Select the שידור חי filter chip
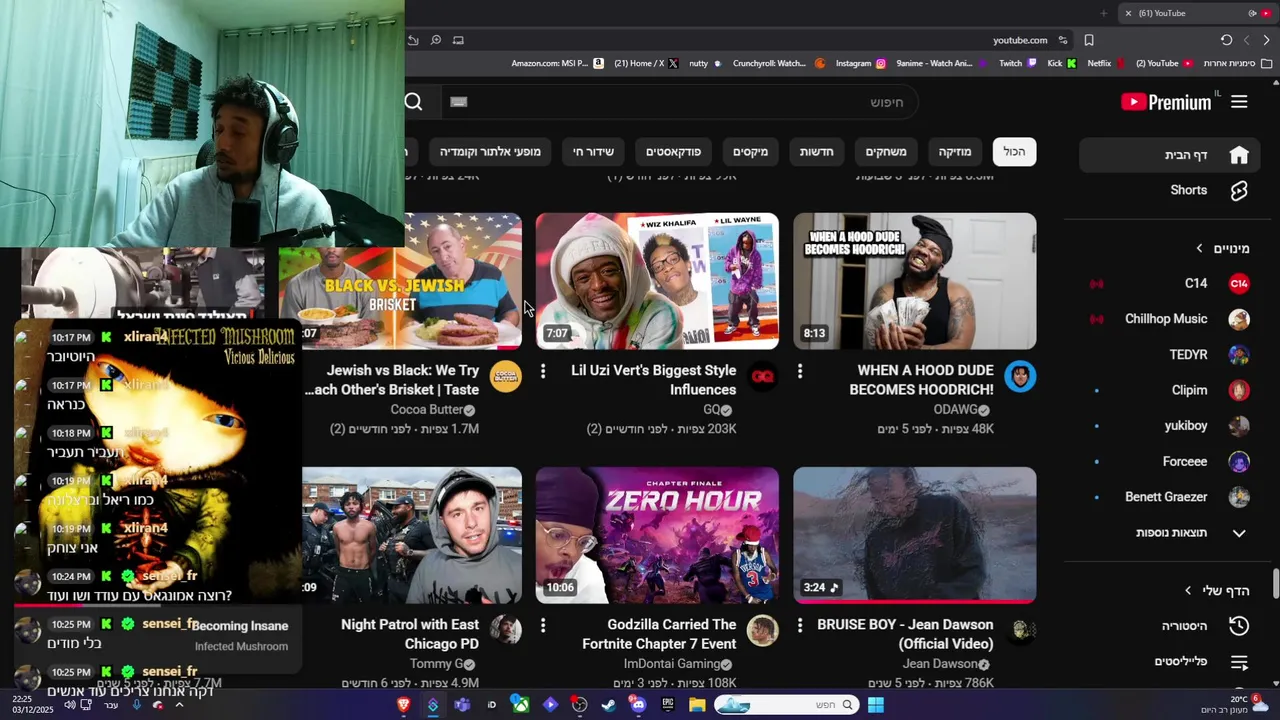1280x720 pixels. [593, 152]
